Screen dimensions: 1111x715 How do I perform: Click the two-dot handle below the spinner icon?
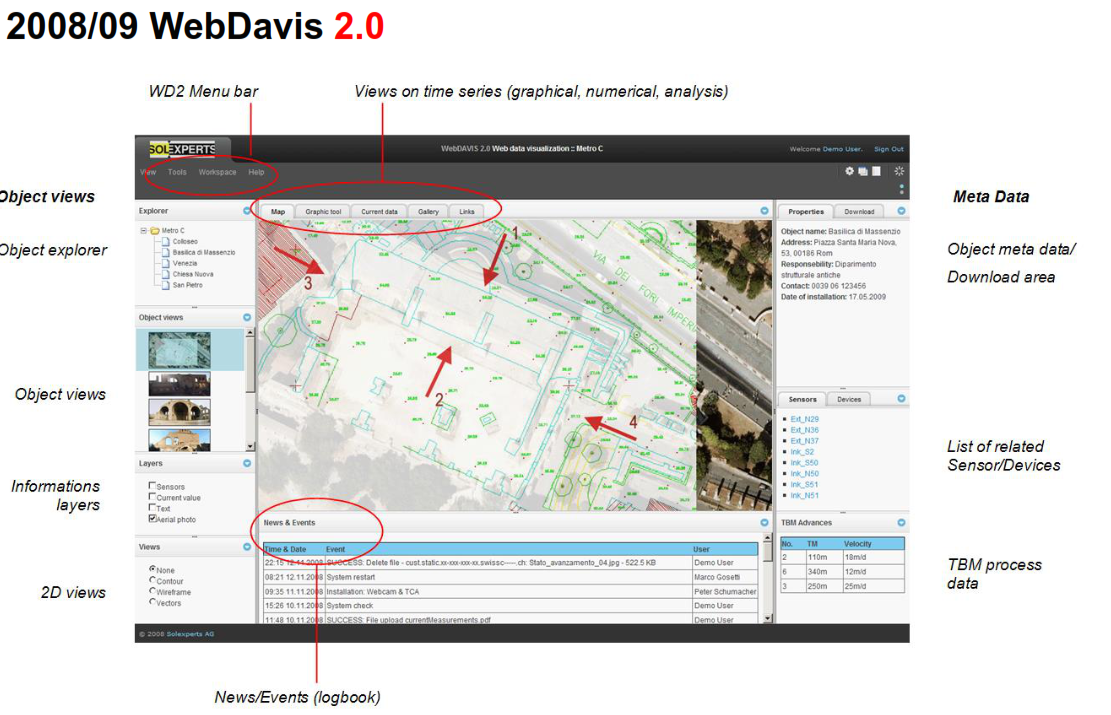click(x=901, y=189)
